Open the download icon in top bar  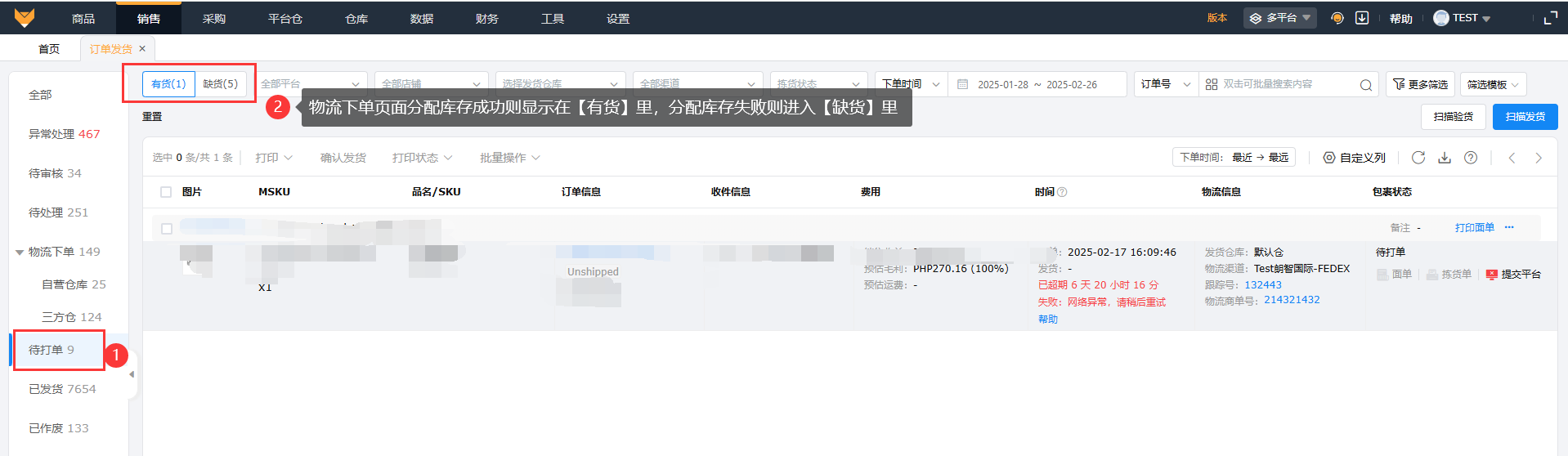pos(1362,18)
